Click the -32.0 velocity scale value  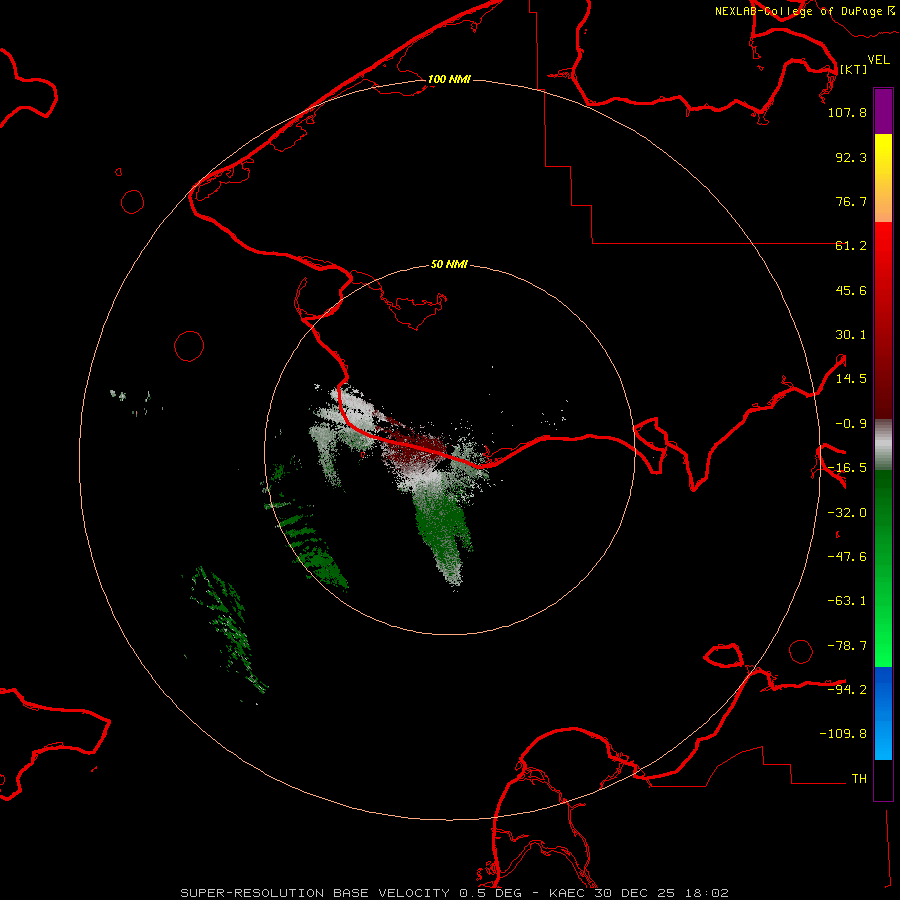pyautogui.click(x=847, y=512)
